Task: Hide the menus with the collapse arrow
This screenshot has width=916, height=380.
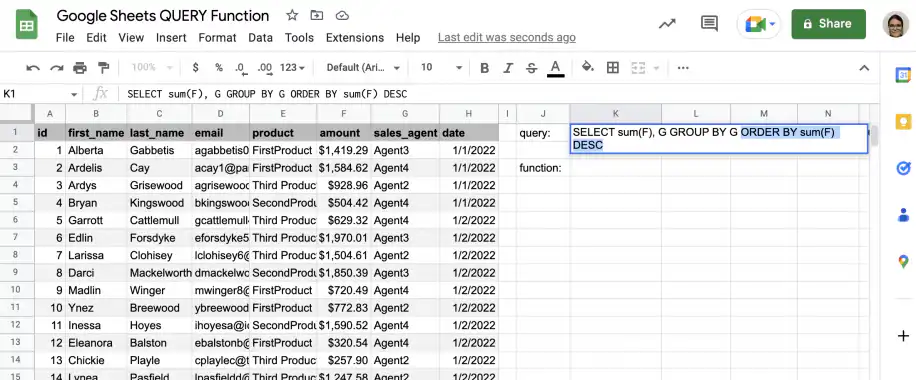Action: 864,68
